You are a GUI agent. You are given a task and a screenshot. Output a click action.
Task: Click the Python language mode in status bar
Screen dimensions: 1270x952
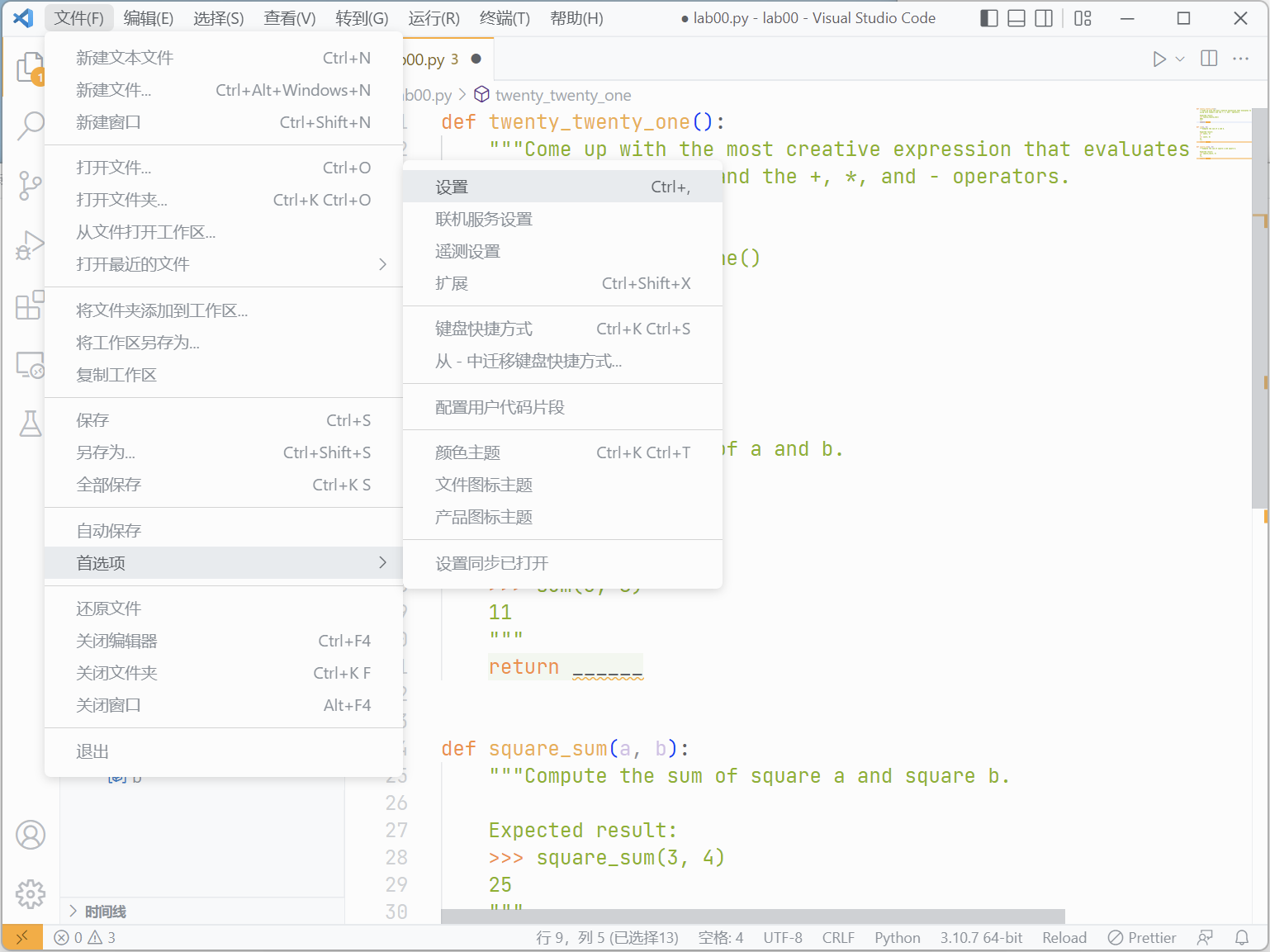897,937
